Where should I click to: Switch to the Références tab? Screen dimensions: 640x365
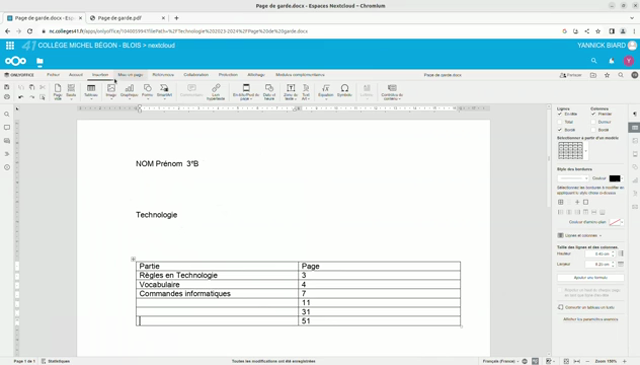[163, 75]
